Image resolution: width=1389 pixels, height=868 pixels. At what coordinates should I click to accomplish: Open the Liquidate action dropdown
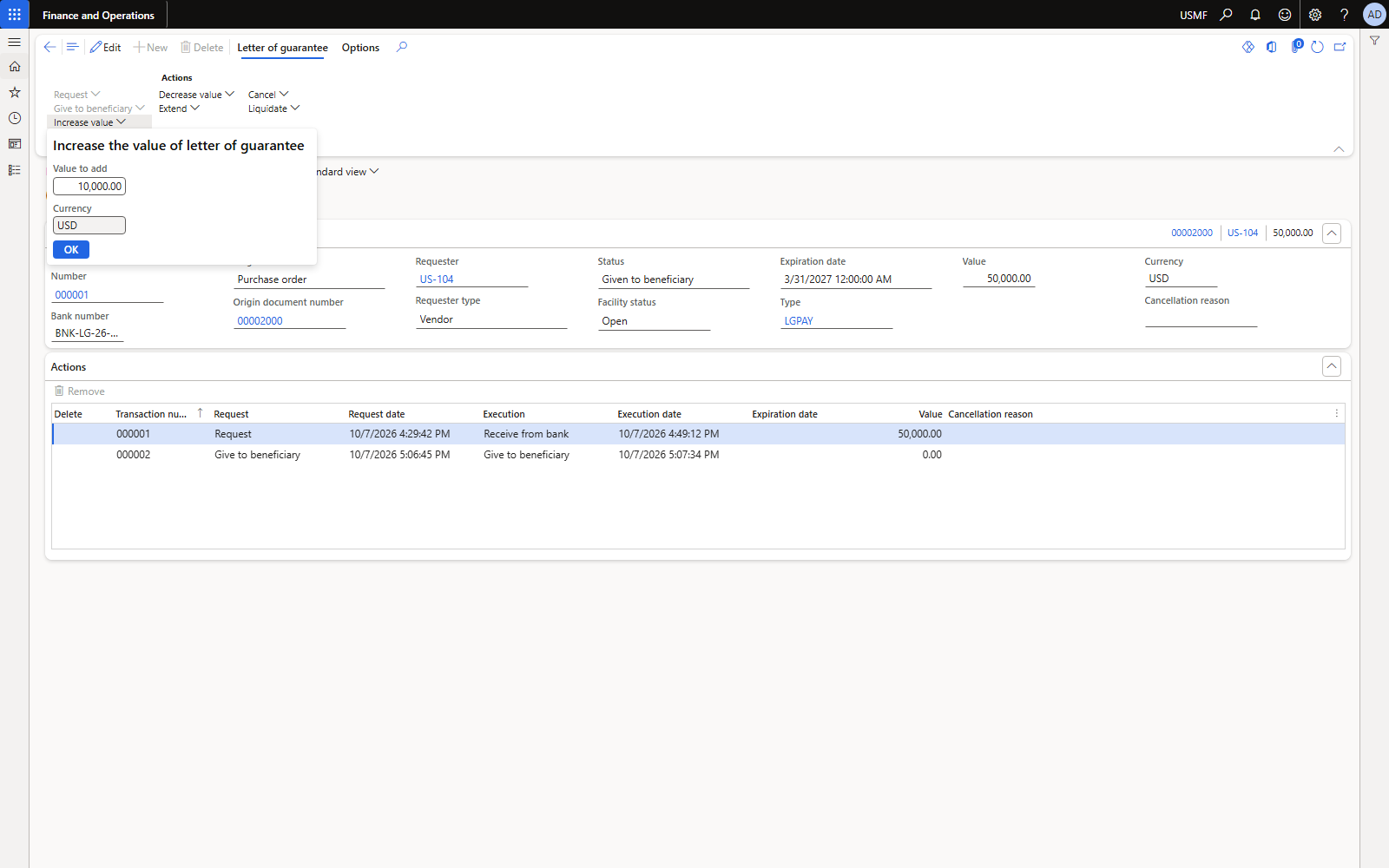[273, 108]
